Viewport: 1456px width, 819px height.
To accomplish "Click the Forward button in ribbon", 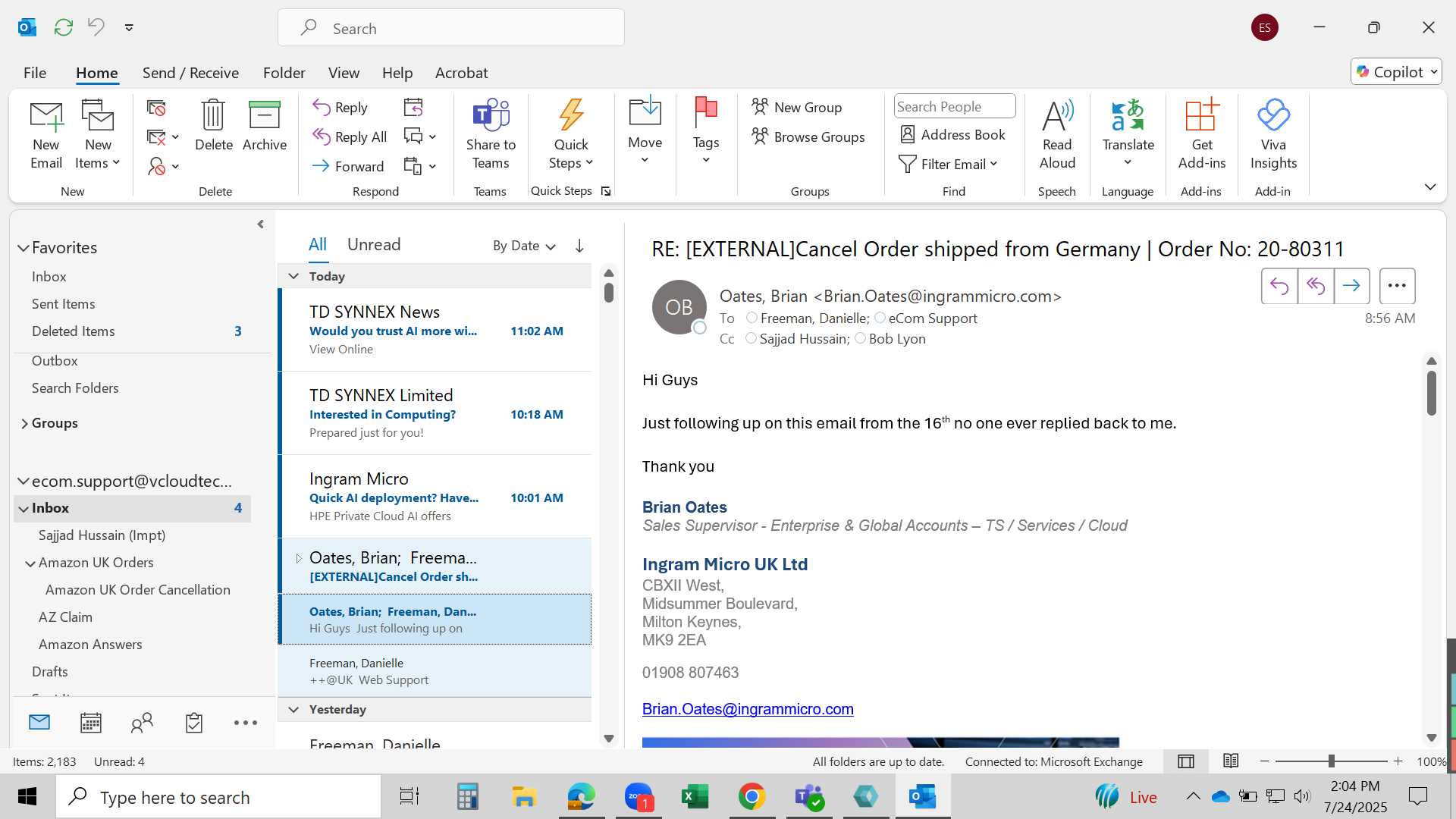I will [349, 166].
